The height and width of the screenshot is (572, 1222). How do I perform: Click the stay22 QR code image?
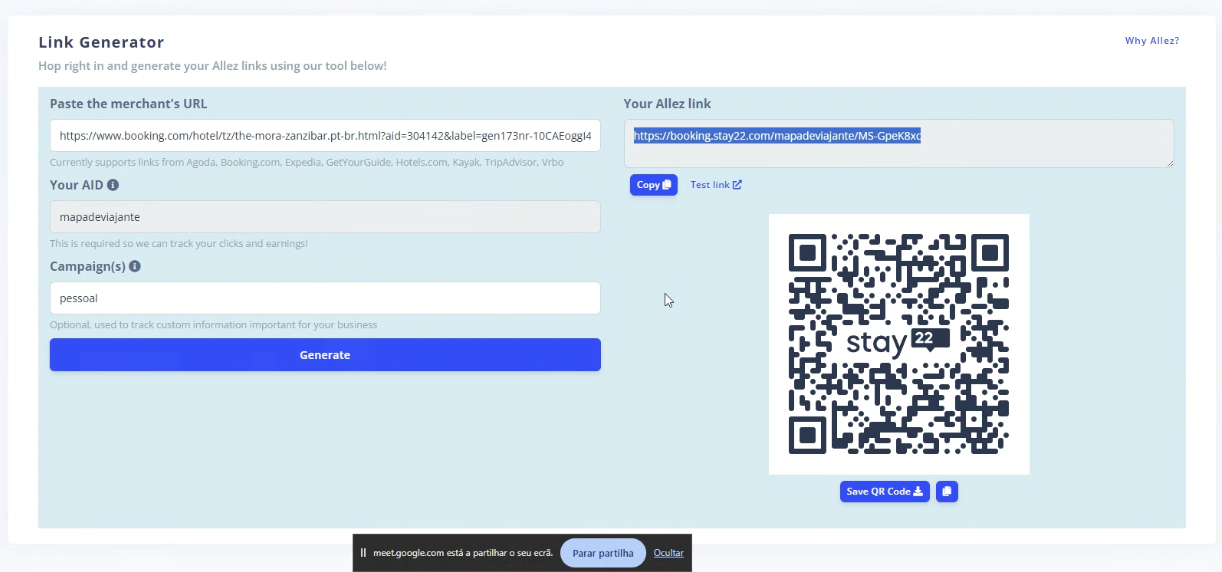click(x=899, y=344)
